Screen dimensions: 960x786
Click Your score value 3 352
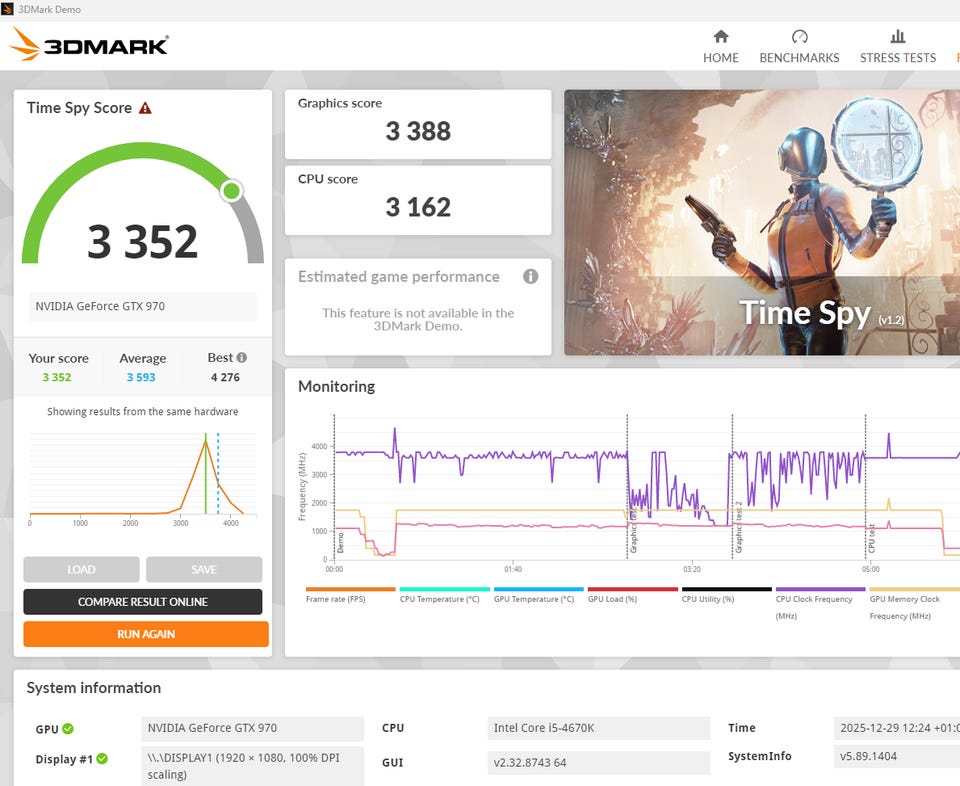click(57, 377)
